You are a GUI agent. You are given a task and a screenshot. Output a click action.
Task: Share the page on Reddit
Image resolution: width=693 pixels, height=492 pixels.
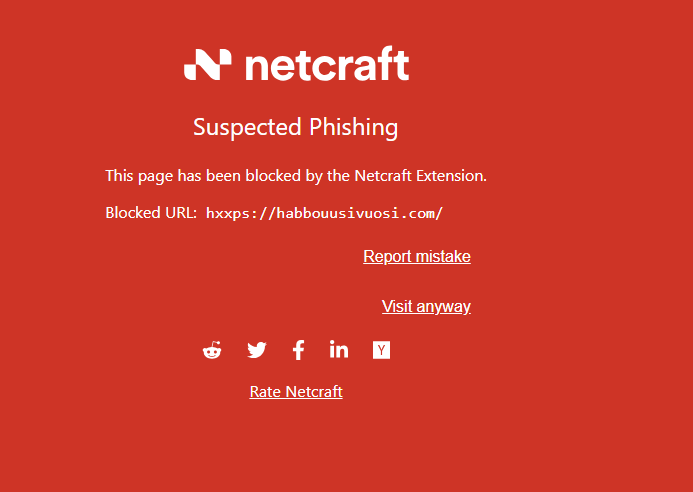click(x=212, y=350)
